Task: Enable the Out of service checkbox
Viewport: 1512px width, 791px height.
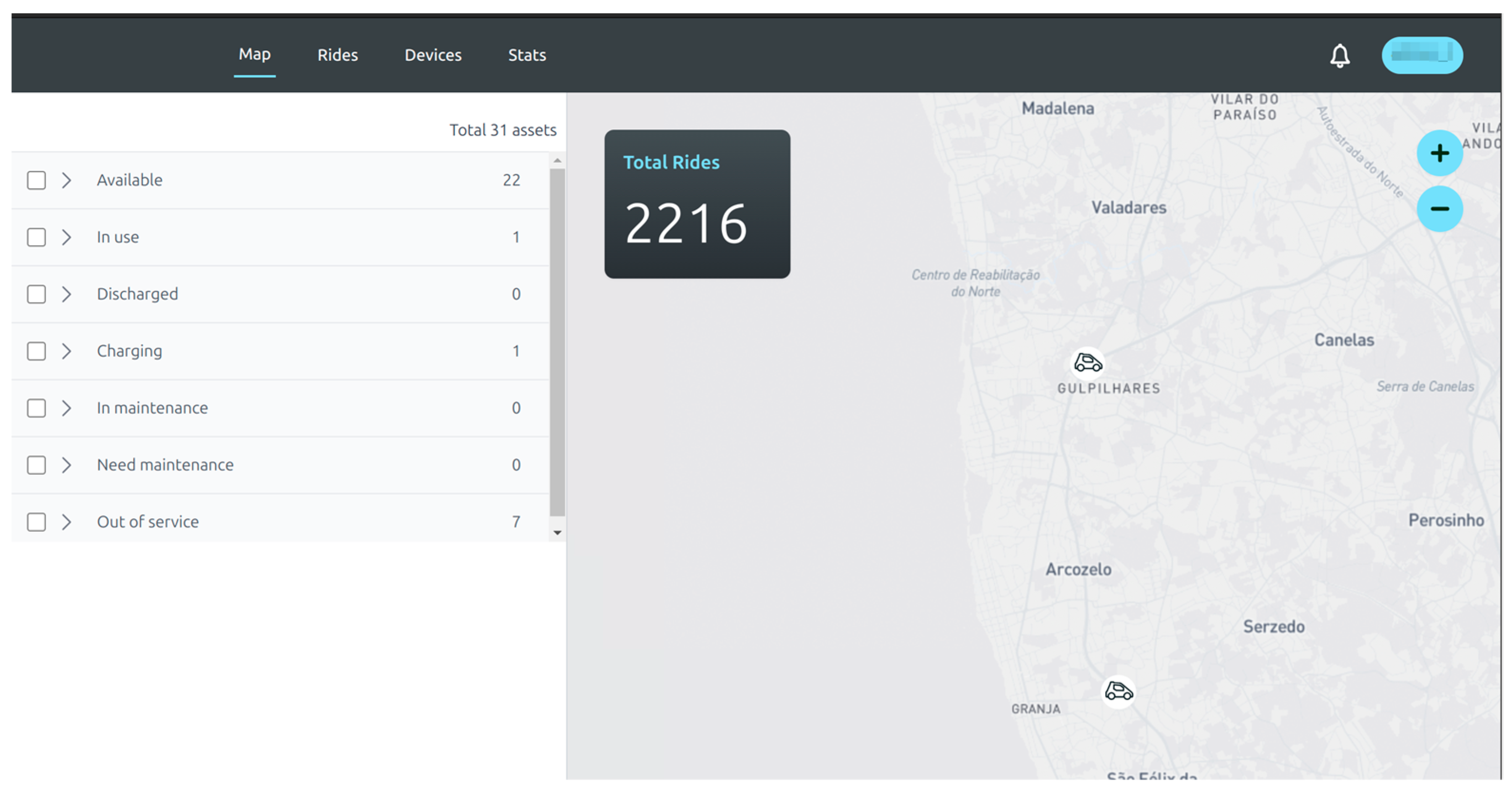Action: 37,521
